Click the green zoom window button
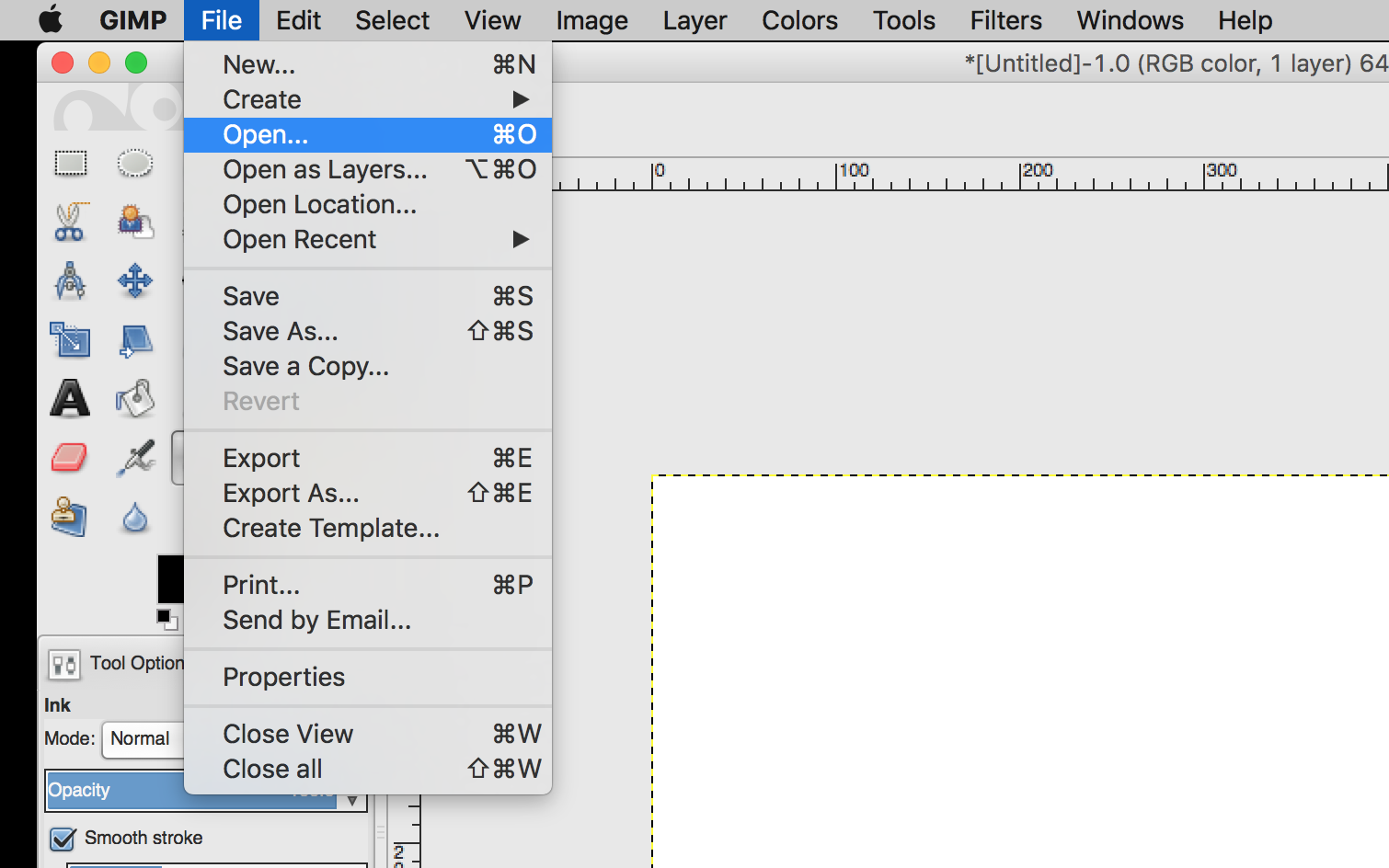The image size is (1389, 868). pos(136,63)
